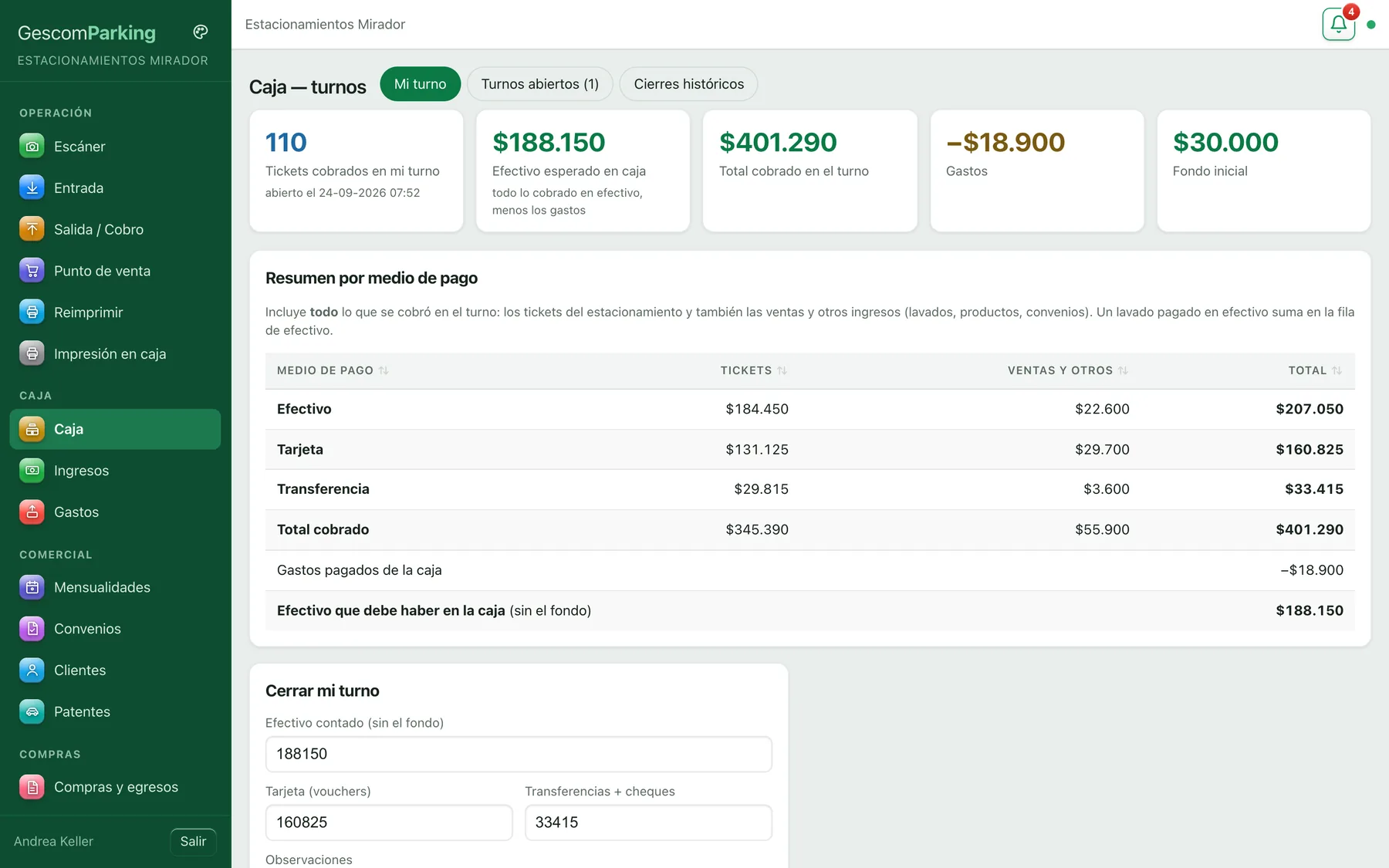Screen dimensions: 1389x868
Task: Click the Escáner camera icon
Action: coord(32,146)
